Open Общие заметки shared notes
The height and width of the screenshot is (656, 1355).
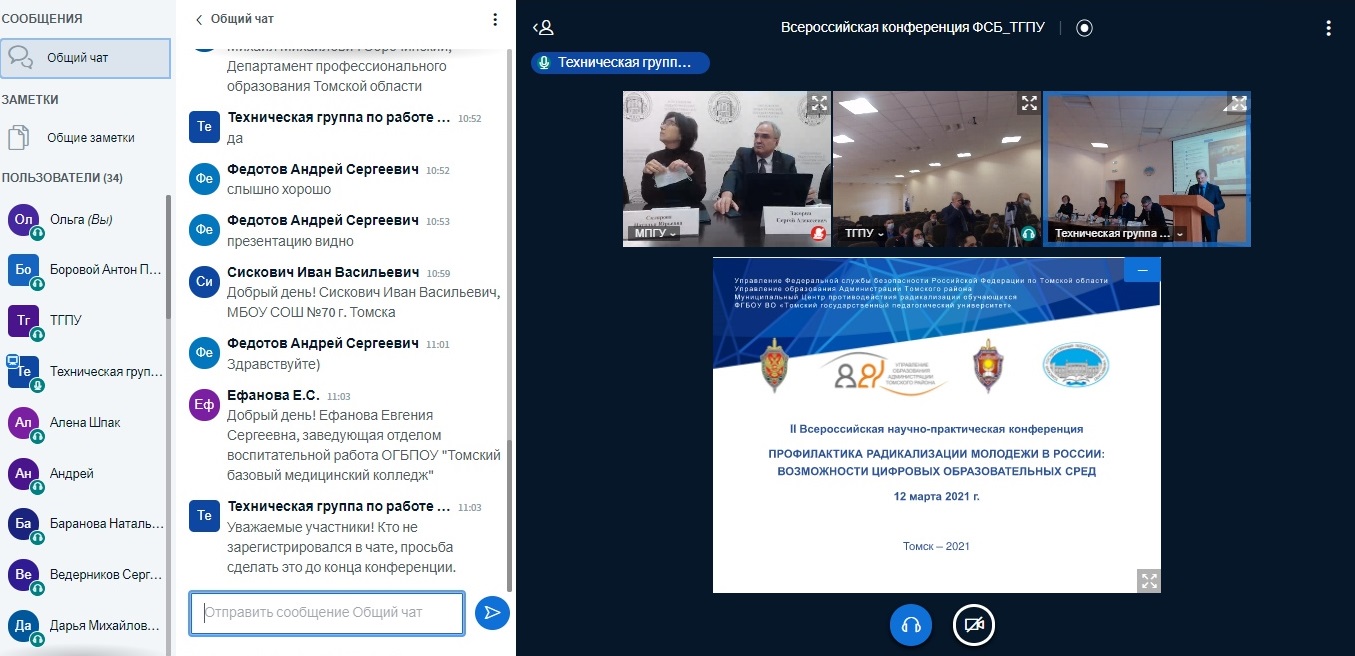[90, 138]
